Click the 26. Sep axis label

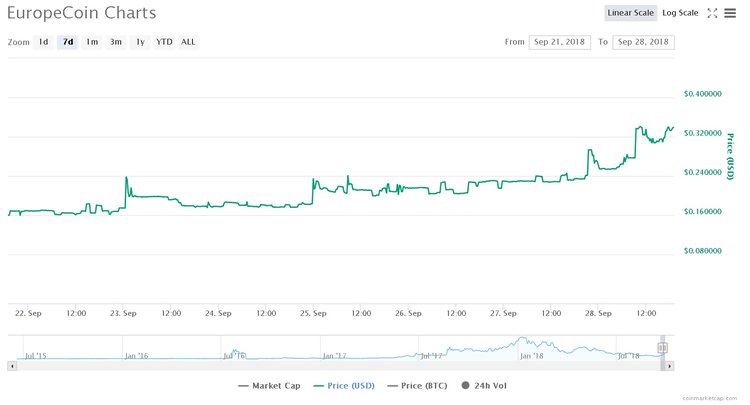(x=408, y=313)
